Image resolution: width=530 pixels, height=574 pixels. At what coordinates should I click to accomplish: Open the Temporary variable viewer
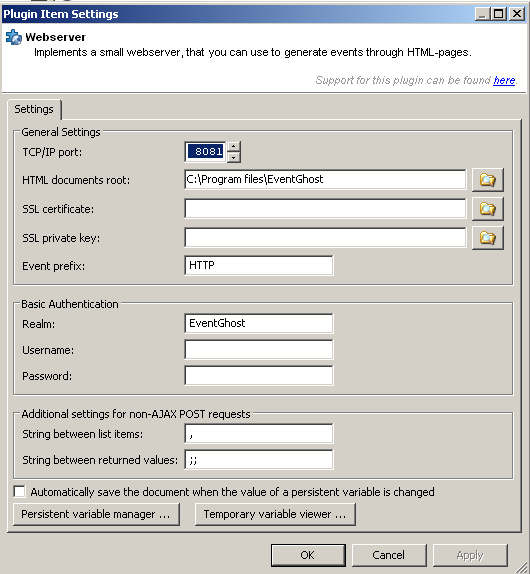tap(275, 514)
